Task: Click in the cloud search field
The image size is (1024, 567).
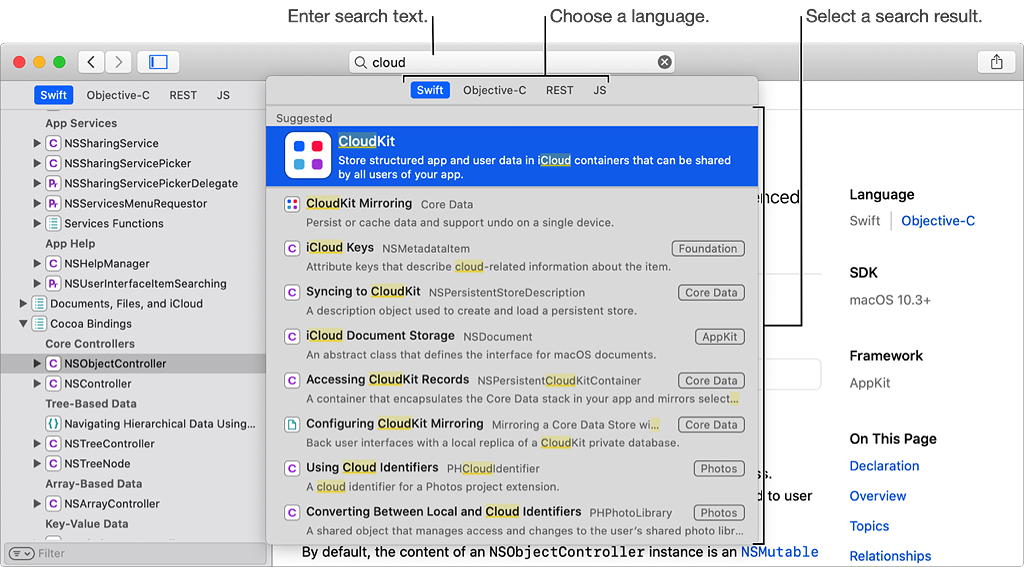Action: 512,62
